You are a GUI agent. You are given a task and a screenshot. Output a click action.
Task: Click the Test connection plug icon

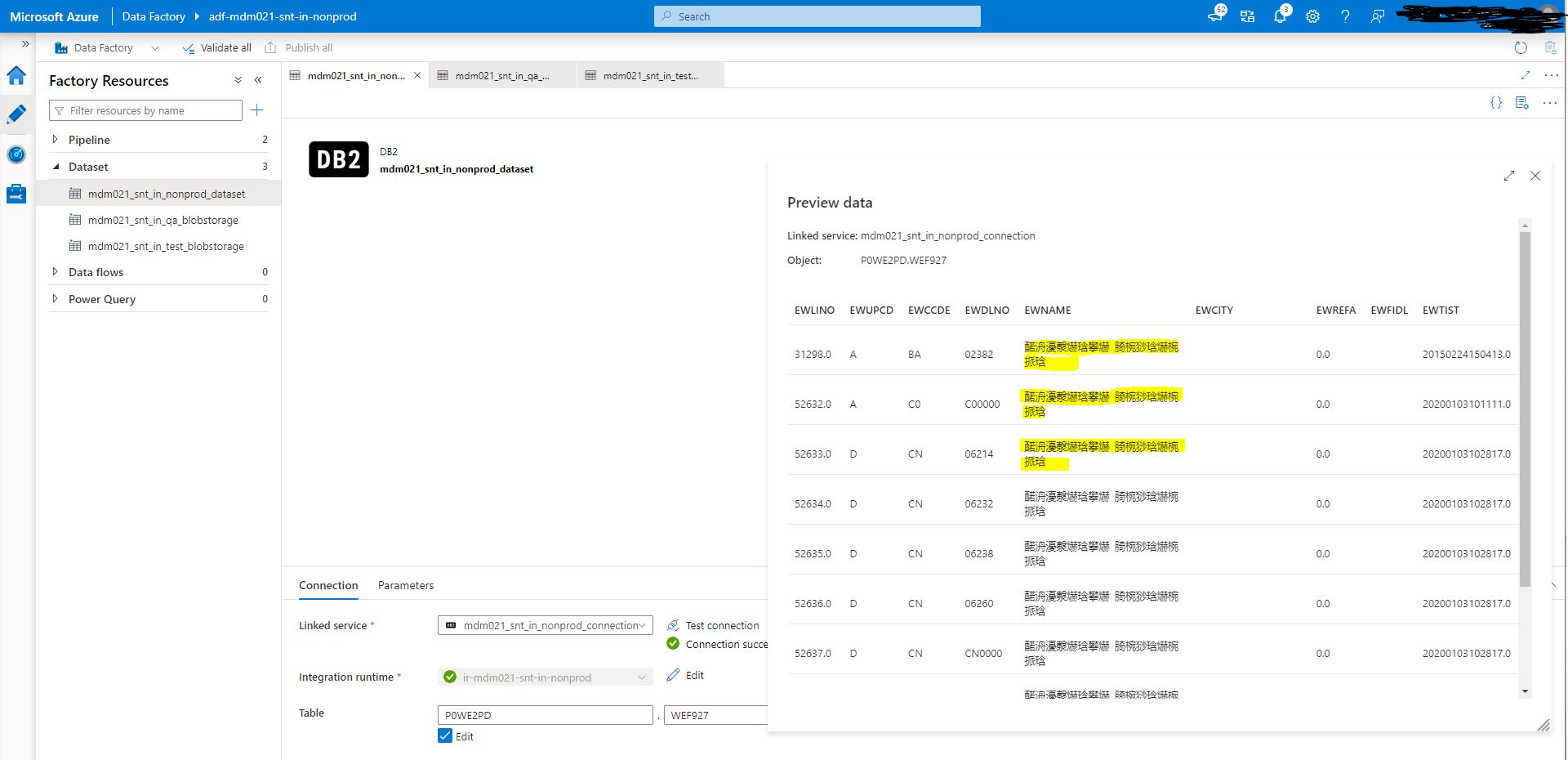pos(673,625)
